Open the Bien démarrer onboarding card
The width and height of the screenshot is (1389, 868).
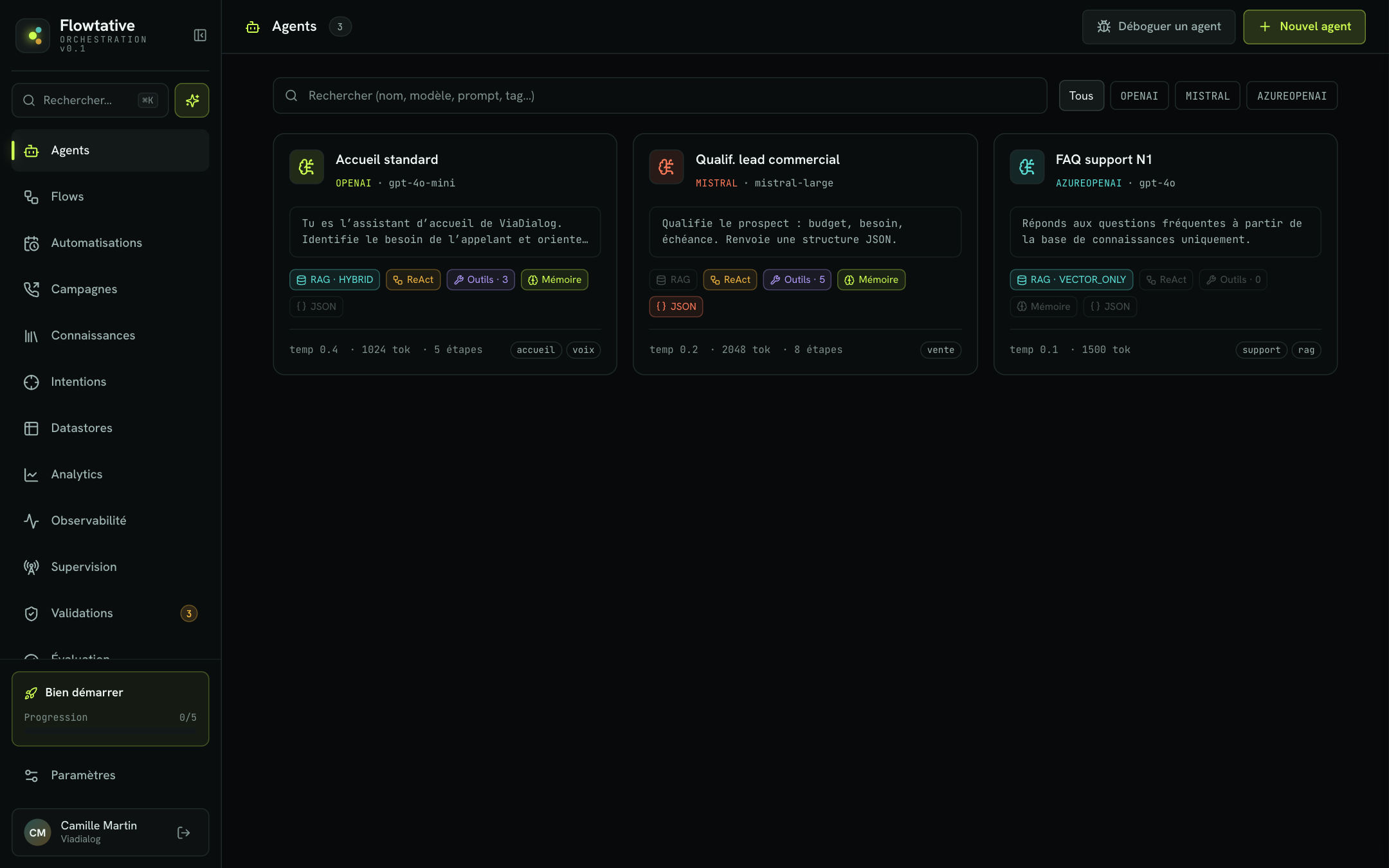coord(110,709)
